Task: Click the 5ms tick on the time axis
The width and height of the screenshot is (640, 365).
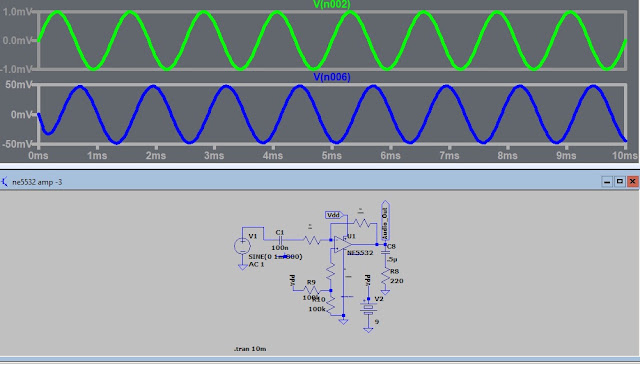Action: click(x=331, y=156)
